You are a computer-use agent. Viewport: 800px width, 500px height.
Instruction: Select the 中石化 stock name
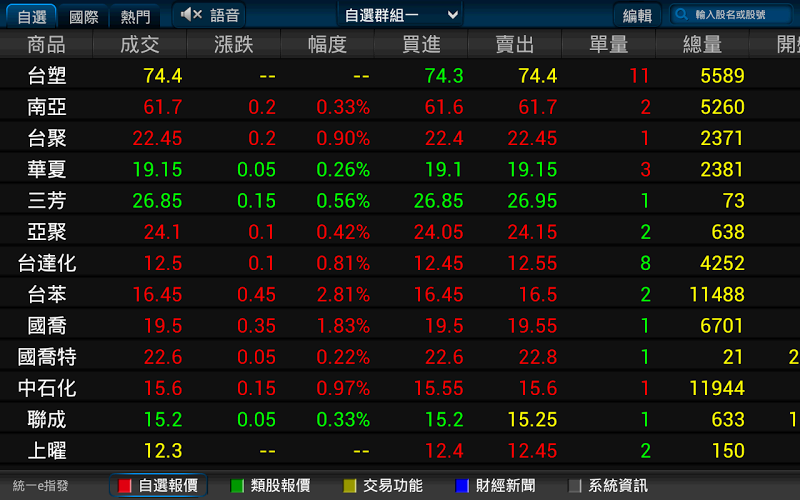click(46, 388)
